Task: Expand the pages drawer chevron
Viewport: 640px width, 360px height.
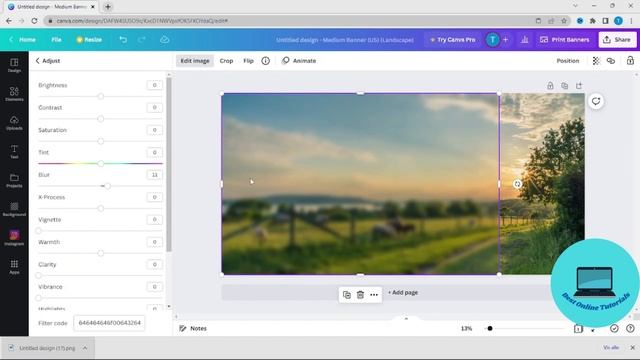Action: coord(406,318)
